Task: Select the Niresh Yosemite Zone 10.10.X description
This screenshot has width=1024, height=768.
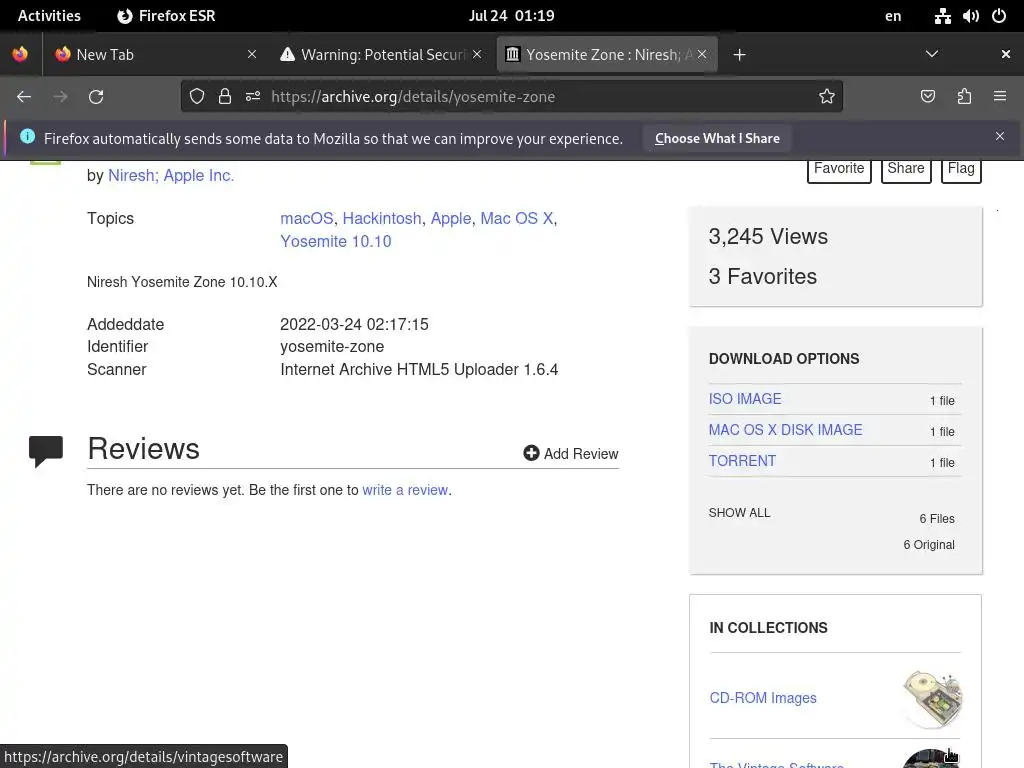Action: [182, 281]
